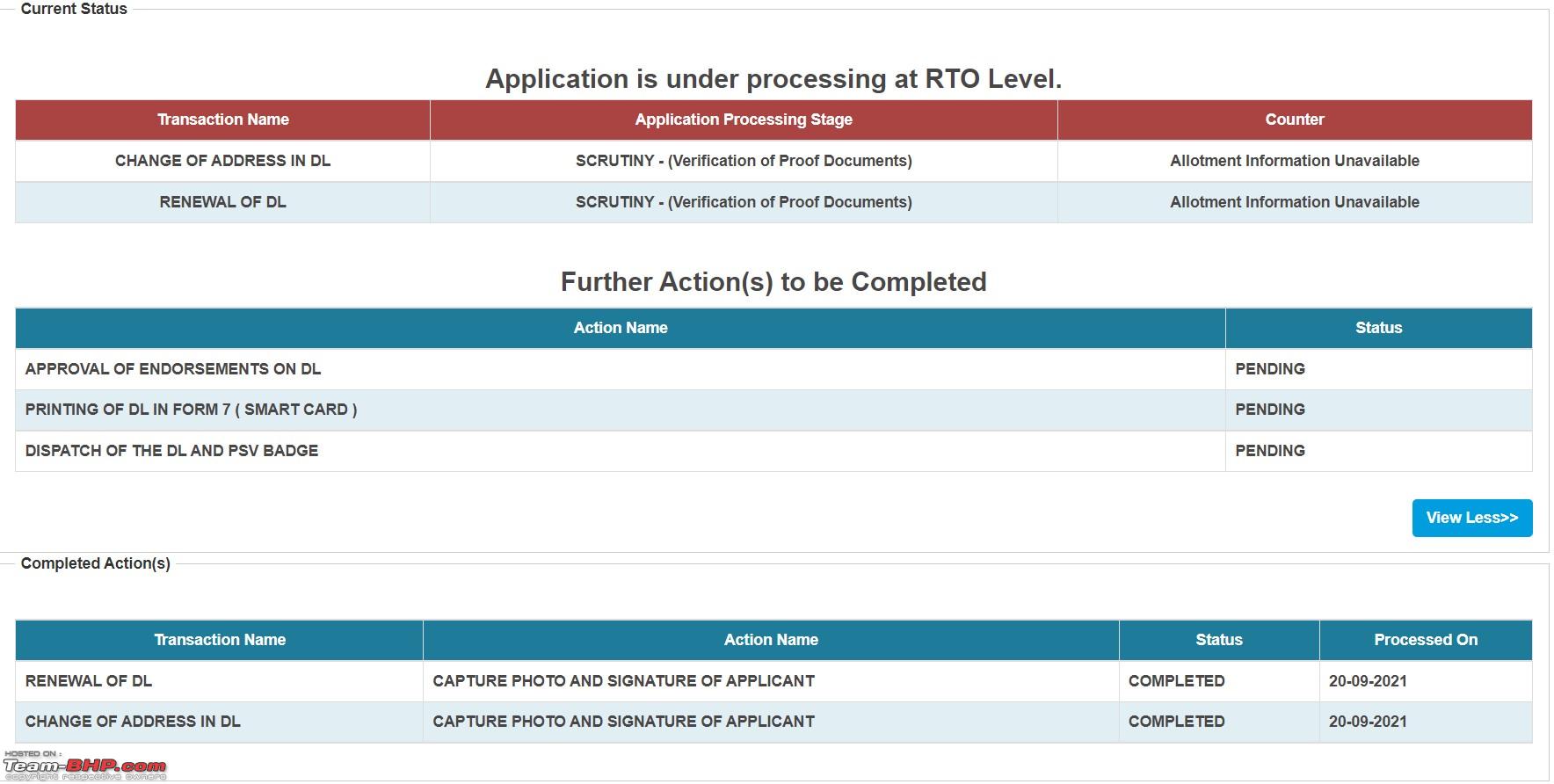Image resolution: width=1554 pixels, height=784 pixels.
Task: Click date 20-09-2021 in Renewal of DL row
Action: [1368, 681]
